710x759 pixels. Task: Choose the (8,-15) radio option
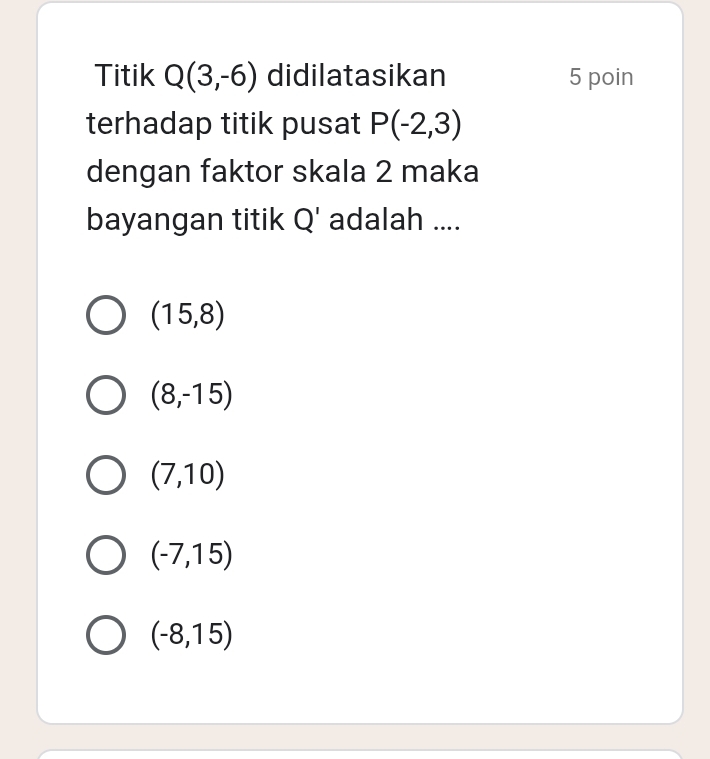106,395
